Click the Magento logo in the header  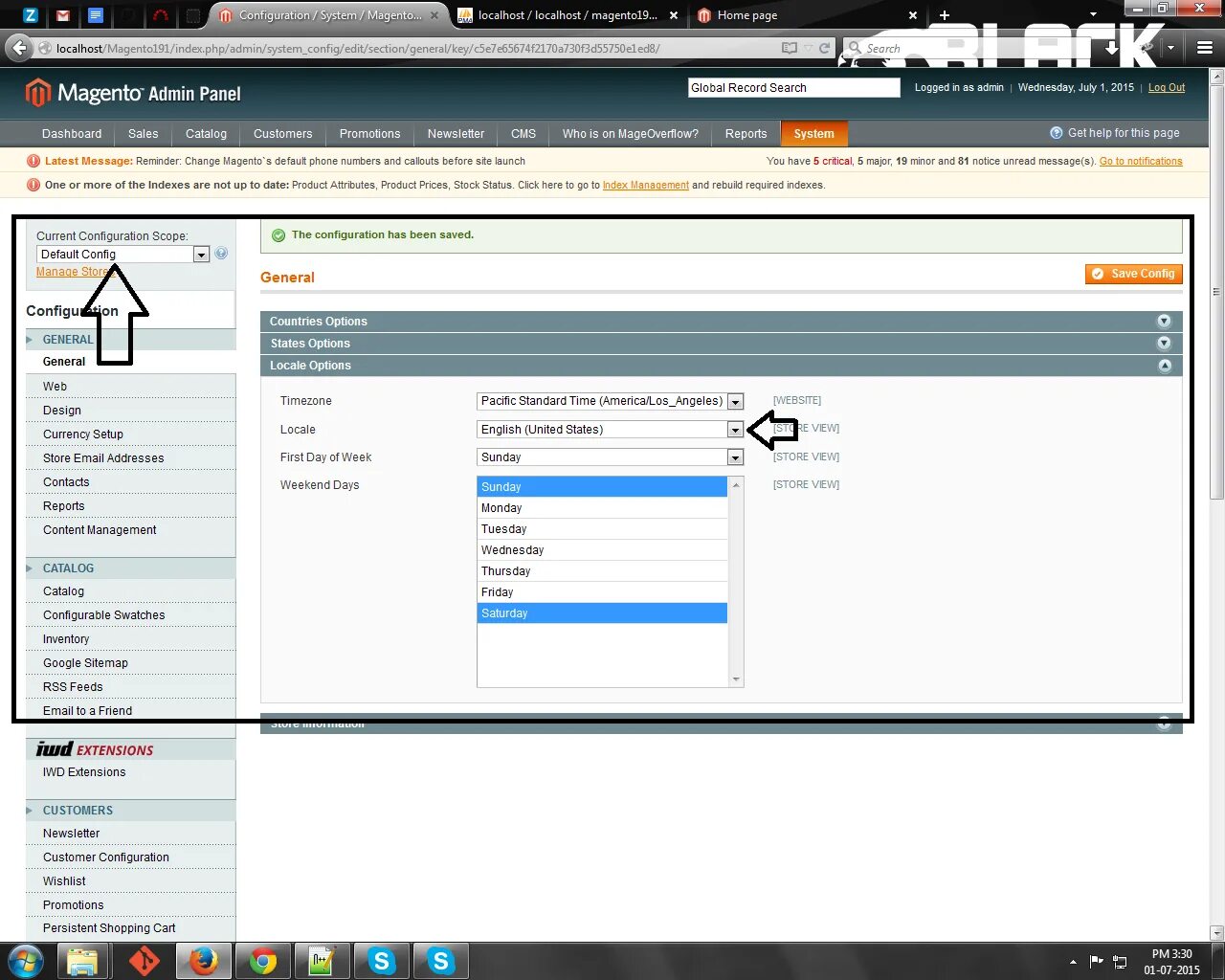132,93
